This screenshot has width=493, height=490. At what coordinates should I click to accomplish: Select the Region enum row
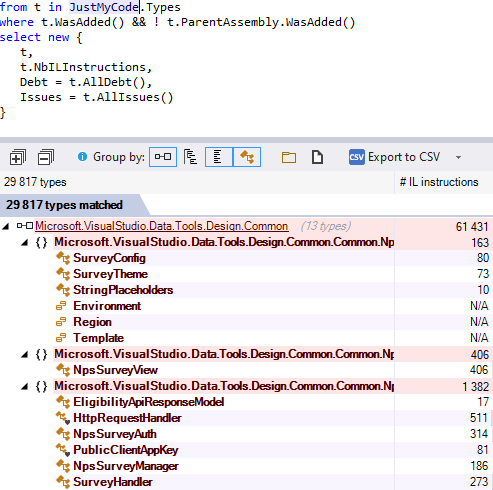[246, 322]
